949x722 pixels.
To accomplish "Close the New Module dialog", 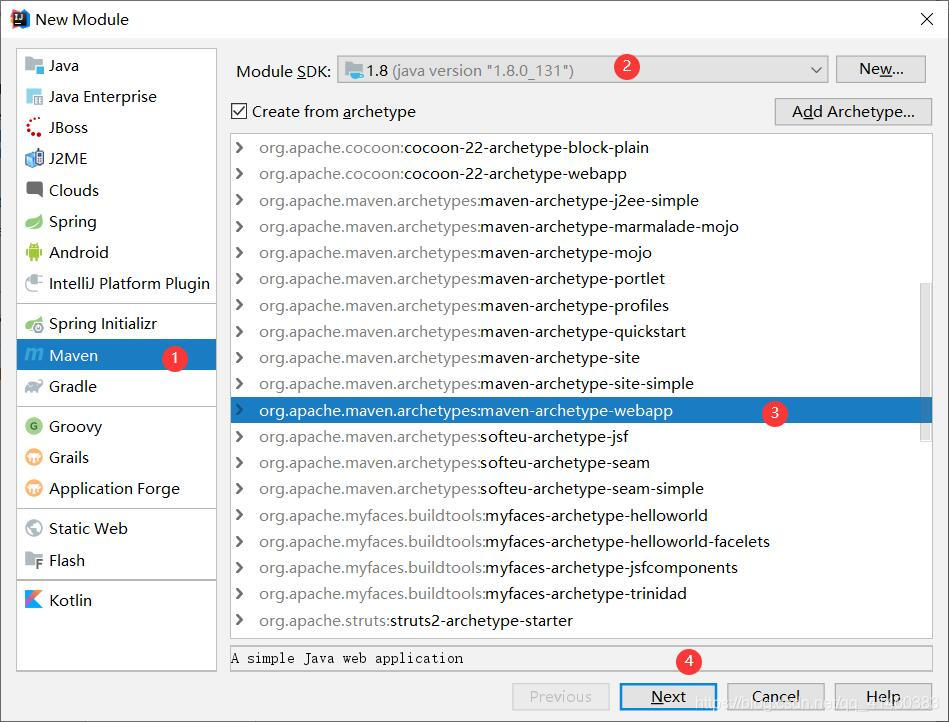I will coord(927,19).
